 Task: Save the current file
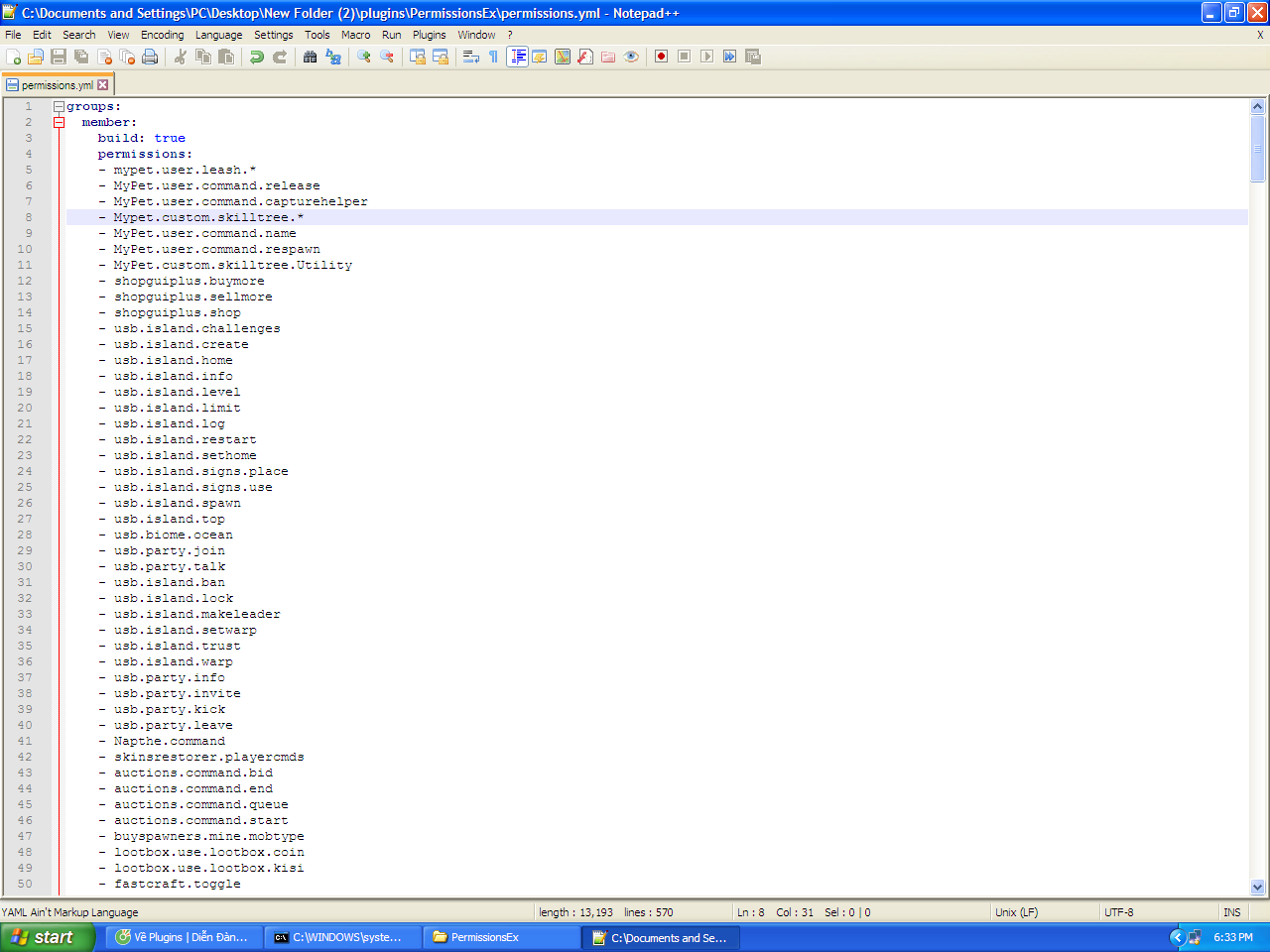(x=59, y=57)
